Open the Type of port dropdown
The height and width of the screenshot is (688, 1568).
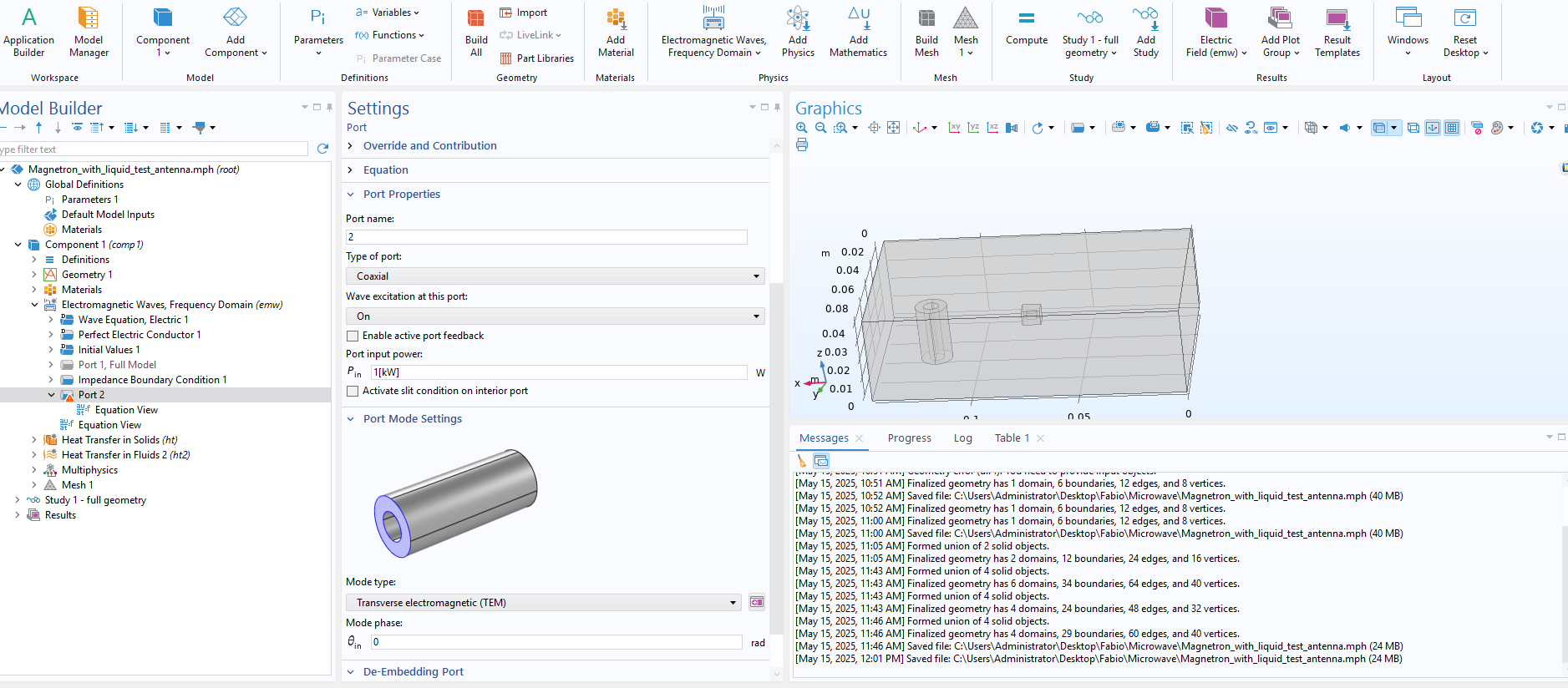pyautogui.click(x=555, y=276)
